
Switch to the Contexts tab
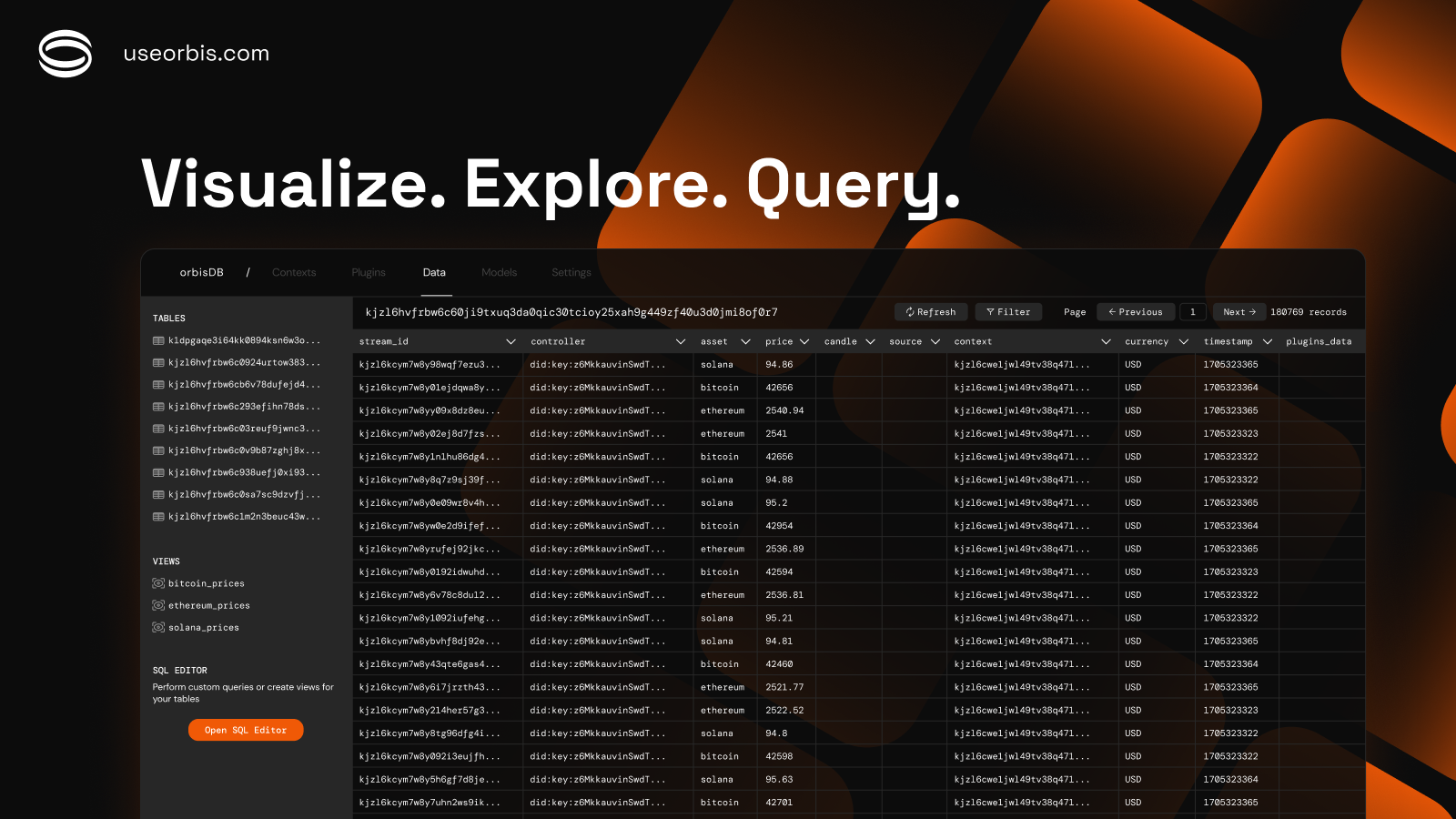tap(293, 272)
